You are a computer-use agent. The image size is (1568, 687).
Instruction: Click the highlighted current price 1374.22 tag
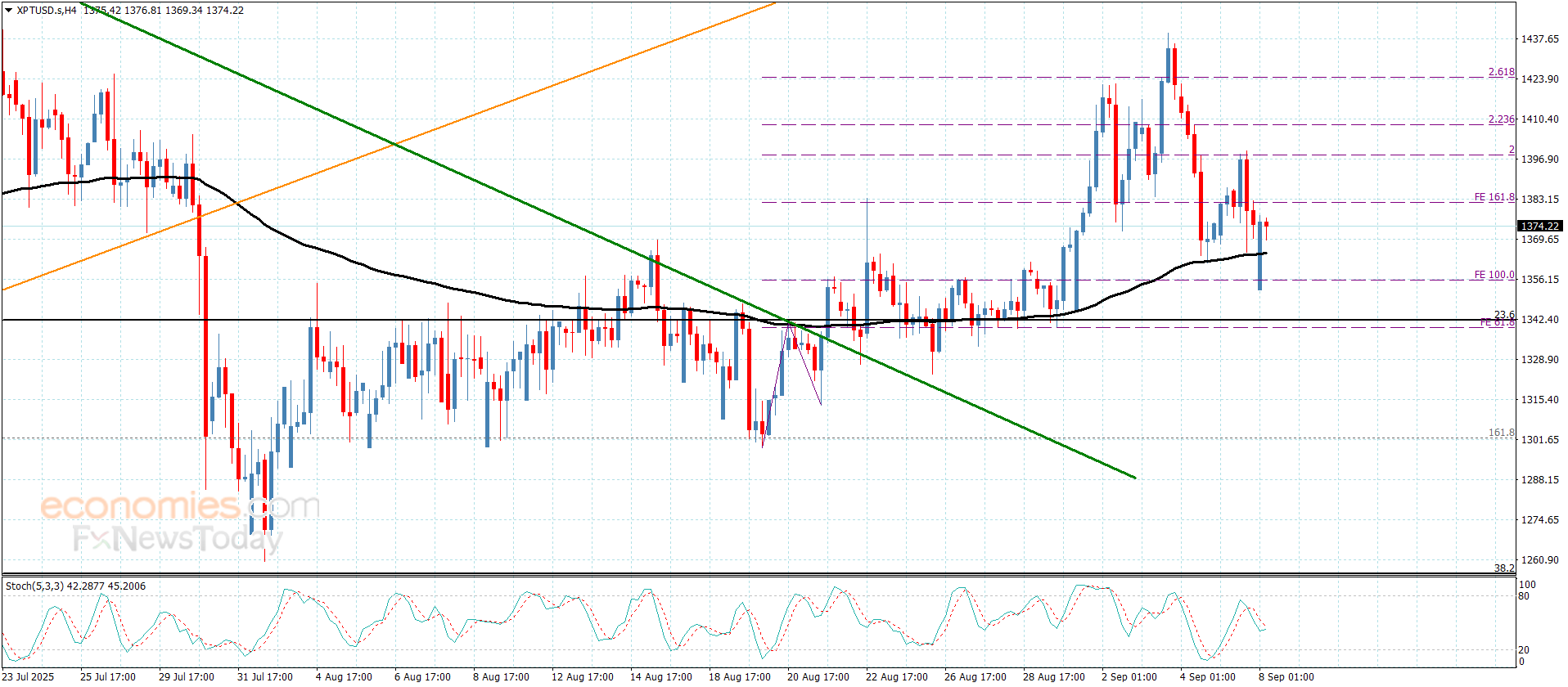pyautogui.click(x=1539, y=226)
